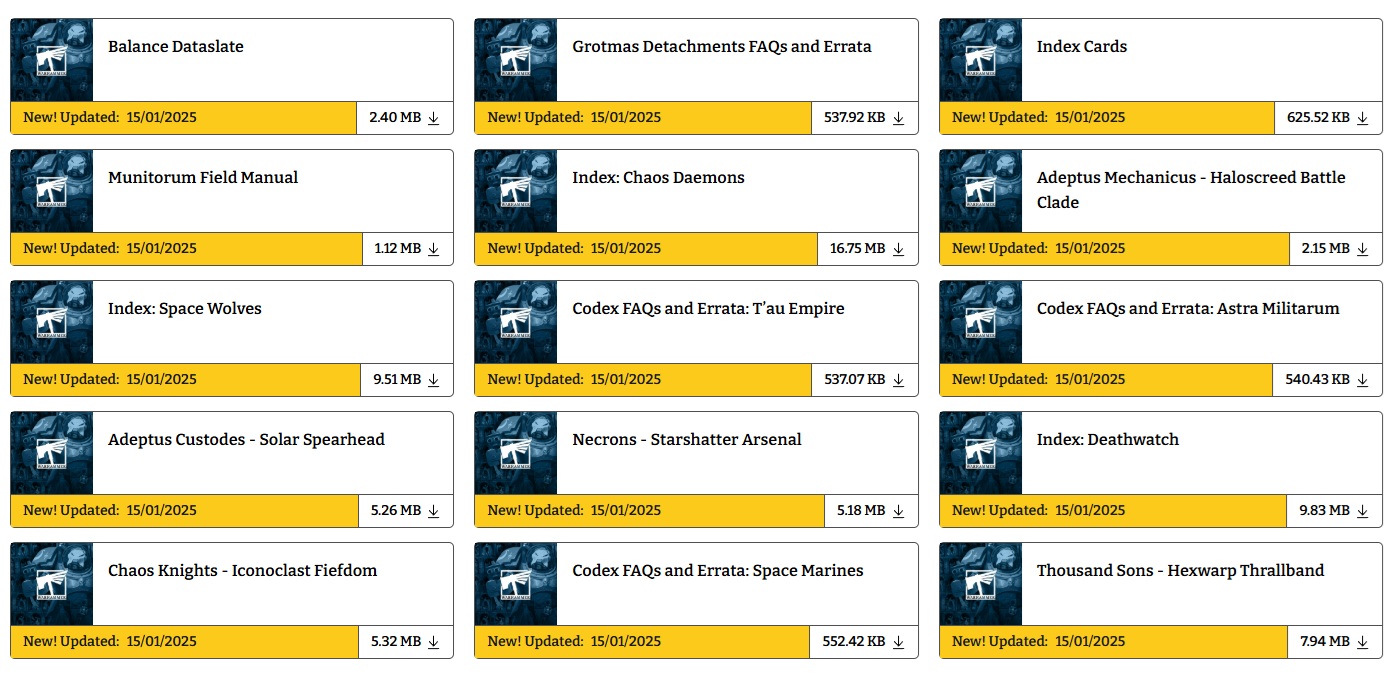Download Haloscreed Battle Clade via its arrow icon

pyautogui.click(x=1363, y=249)
